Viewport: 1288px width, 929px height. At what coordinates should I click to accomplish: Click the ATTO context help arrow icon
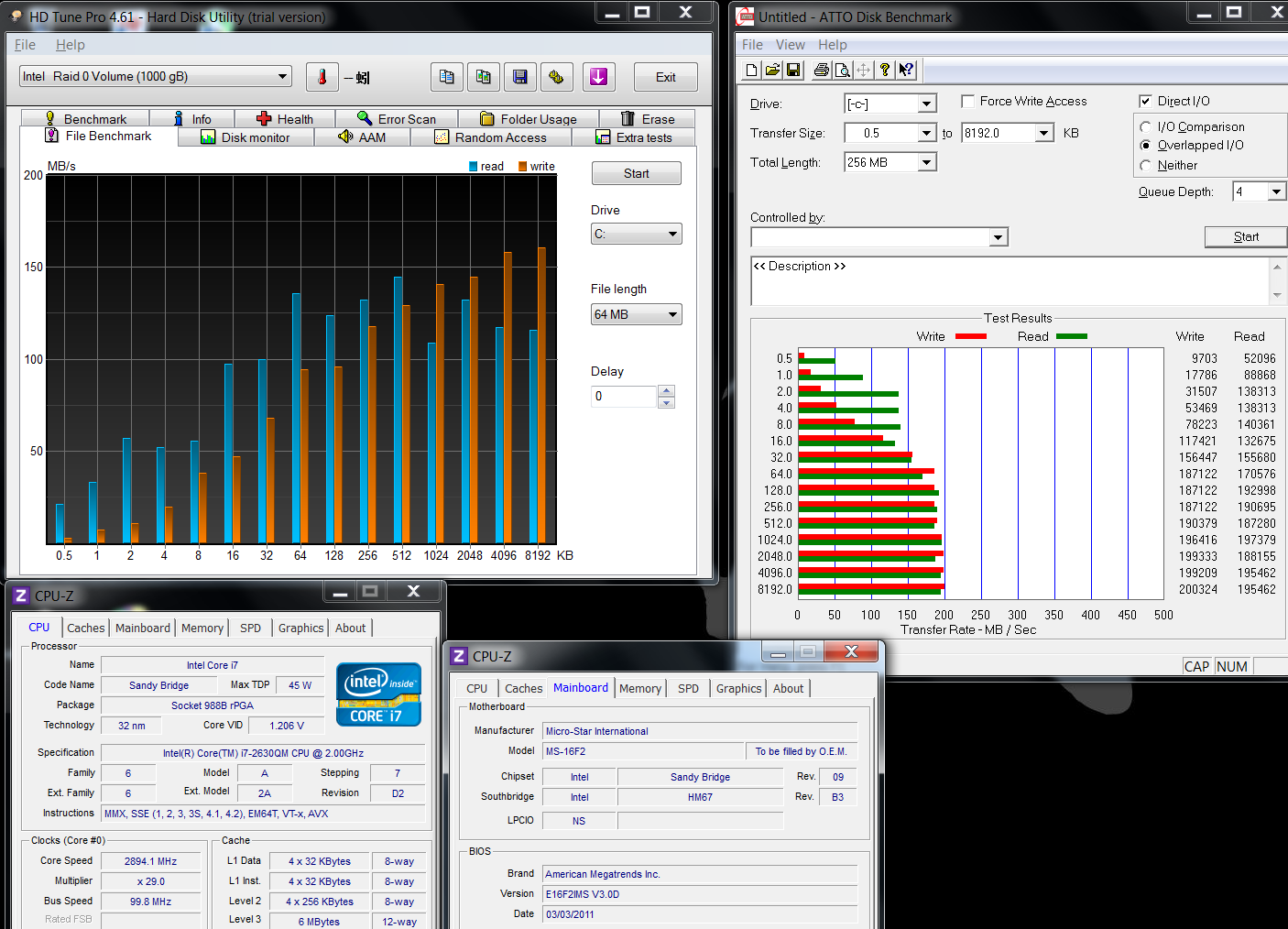906,70
